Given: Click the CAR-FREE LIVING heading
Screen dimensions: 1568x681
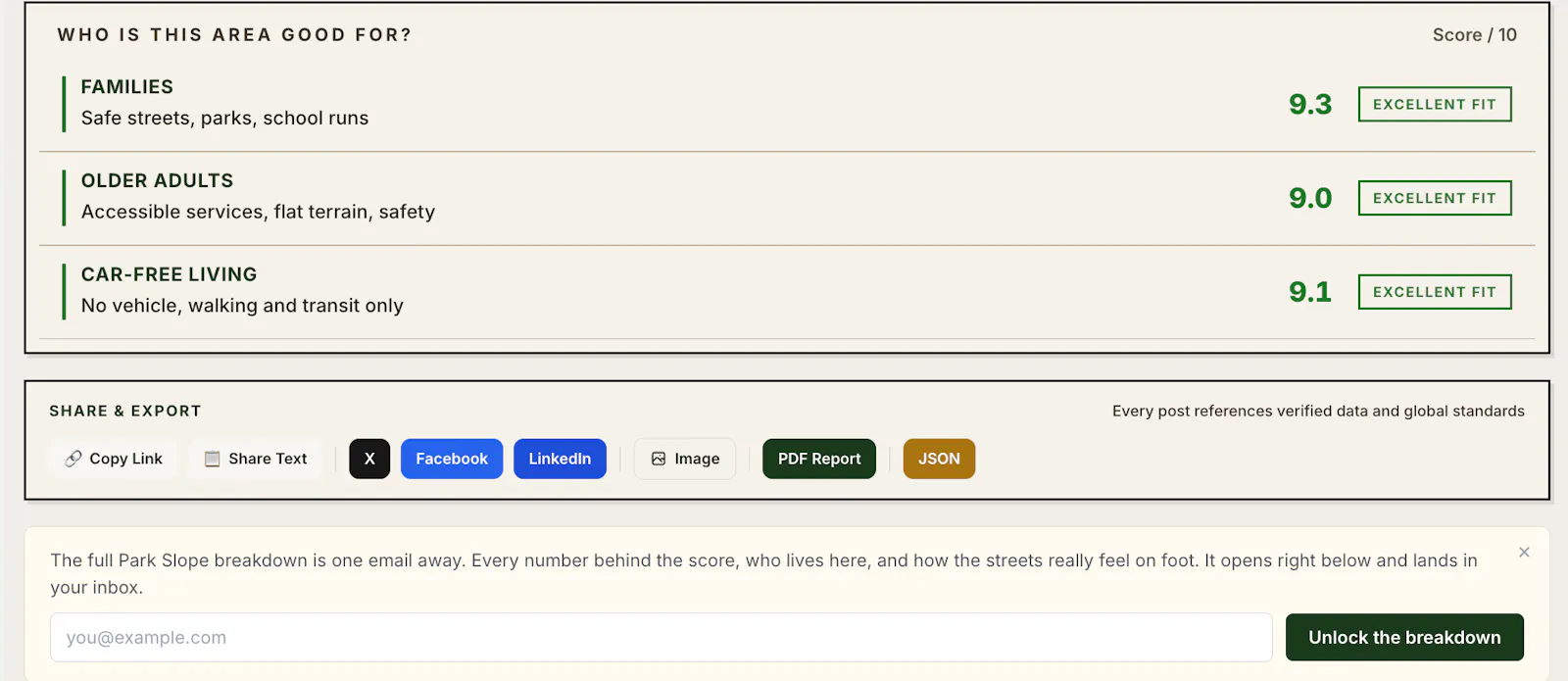Looking at the screenshot, I should 170,275.
